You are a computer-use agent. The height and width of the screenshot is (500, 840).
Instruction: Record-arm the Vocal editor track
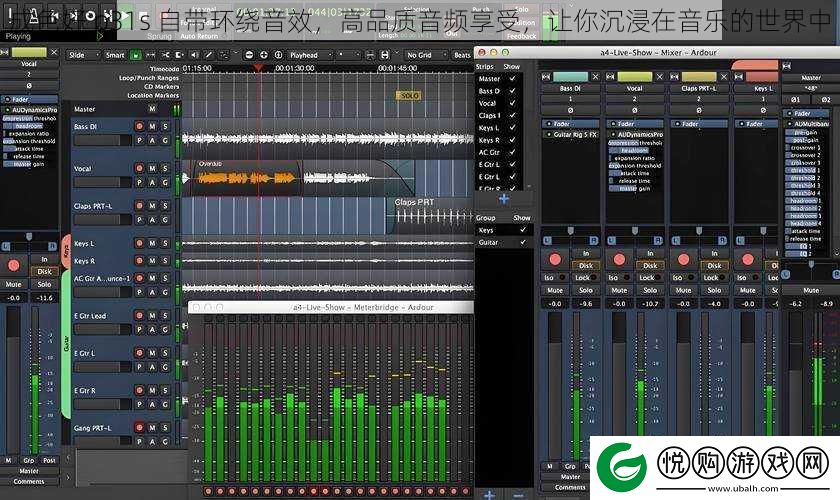[139, 168]
